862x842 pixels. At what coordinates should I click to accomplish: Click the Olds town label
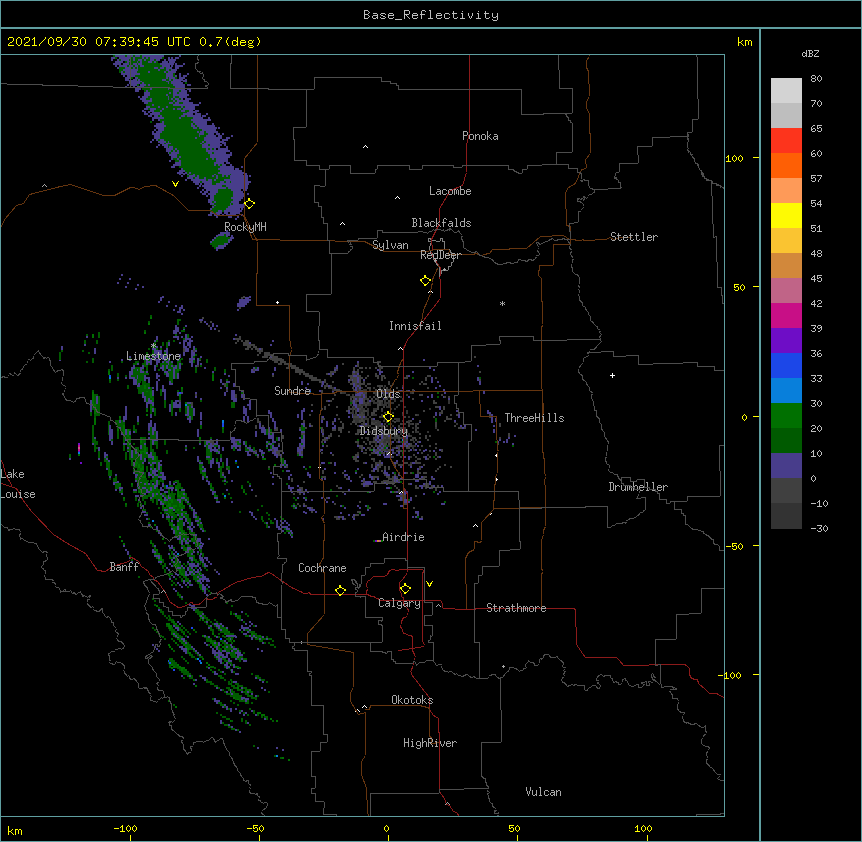[x=388, y=394]
